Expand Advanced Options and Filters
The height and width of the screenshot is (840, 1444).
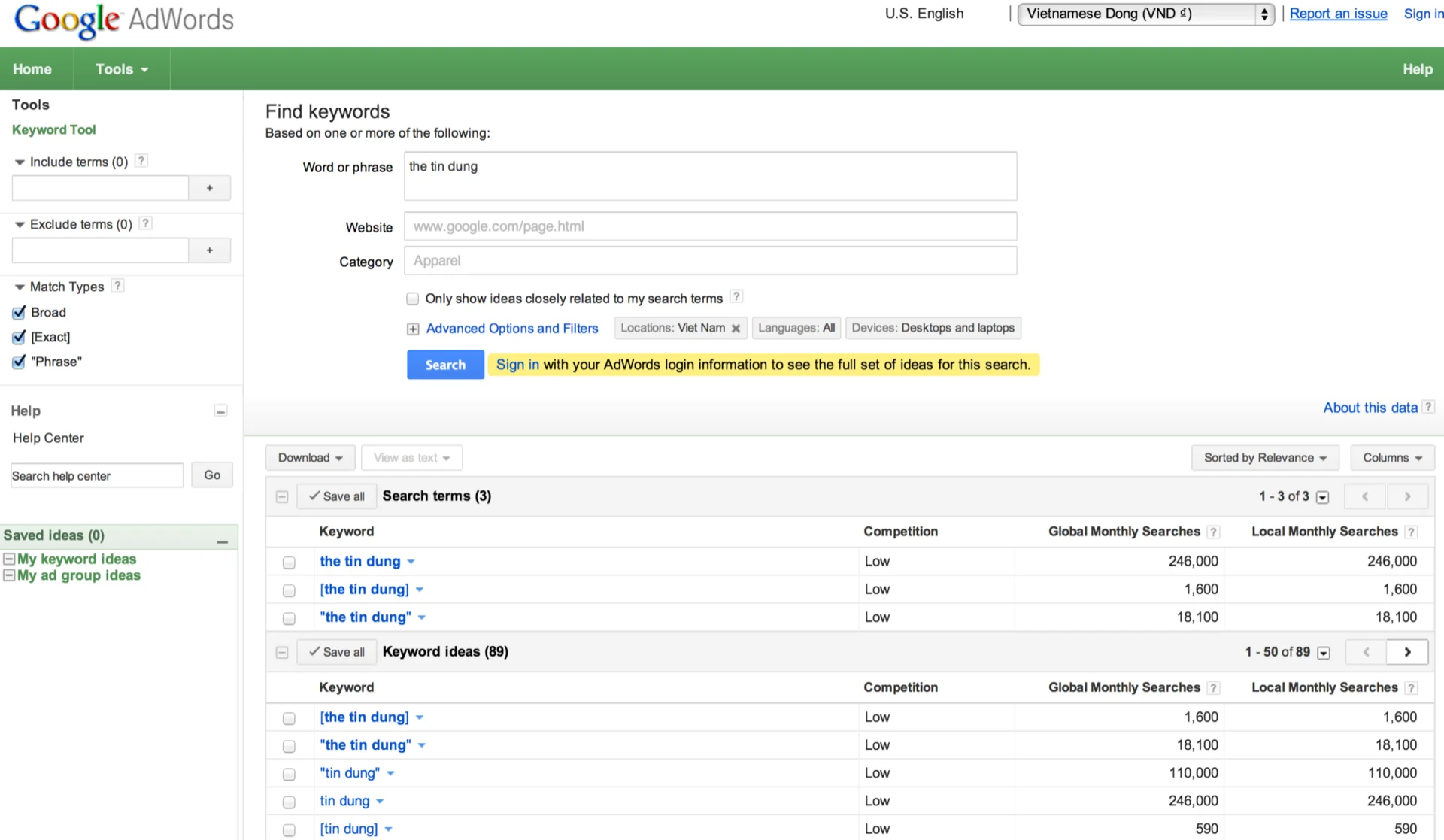(511, 329)
